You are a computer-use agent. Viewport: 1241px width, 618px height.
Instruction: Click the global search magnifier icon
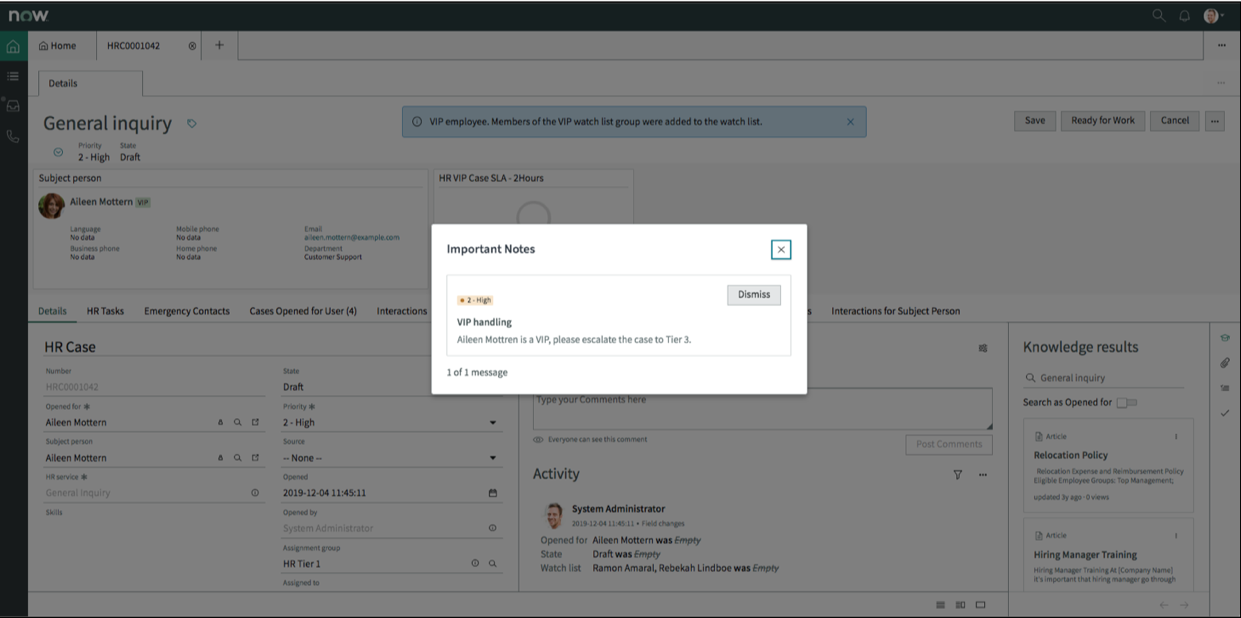click(1159, 16)
